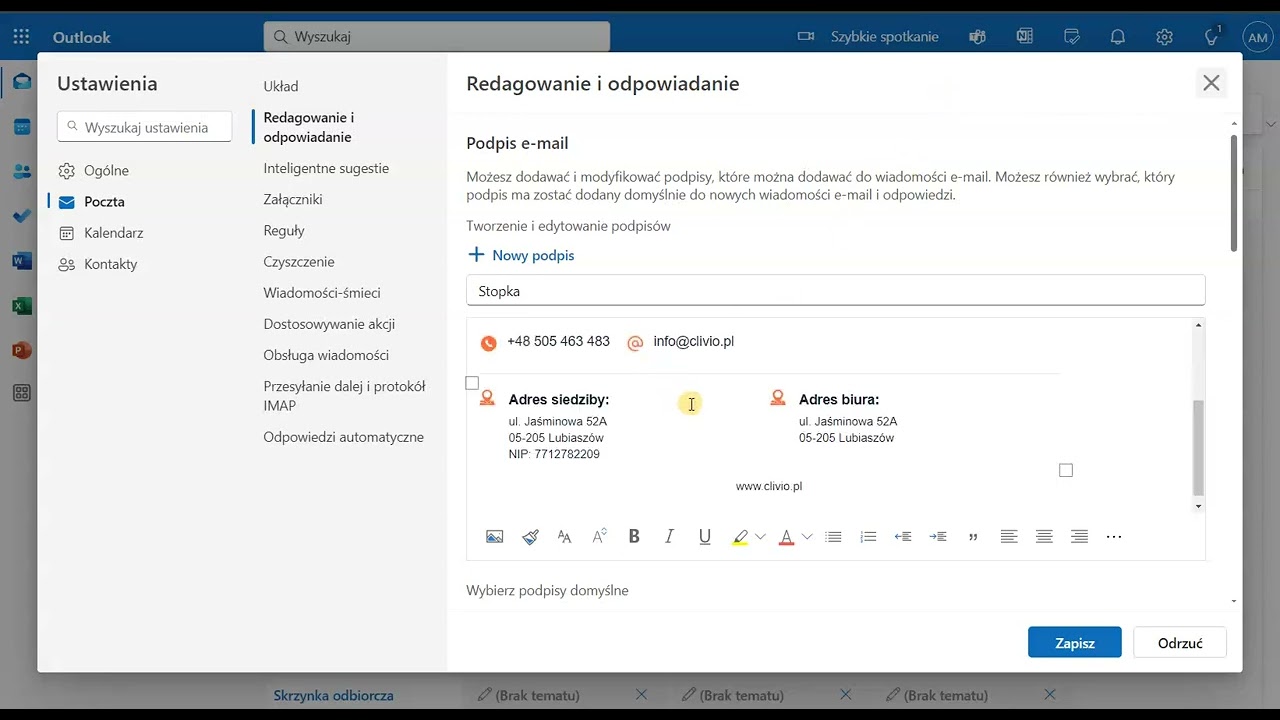Apply red font color
The image size is (1280, 720).
coord(786,537)
